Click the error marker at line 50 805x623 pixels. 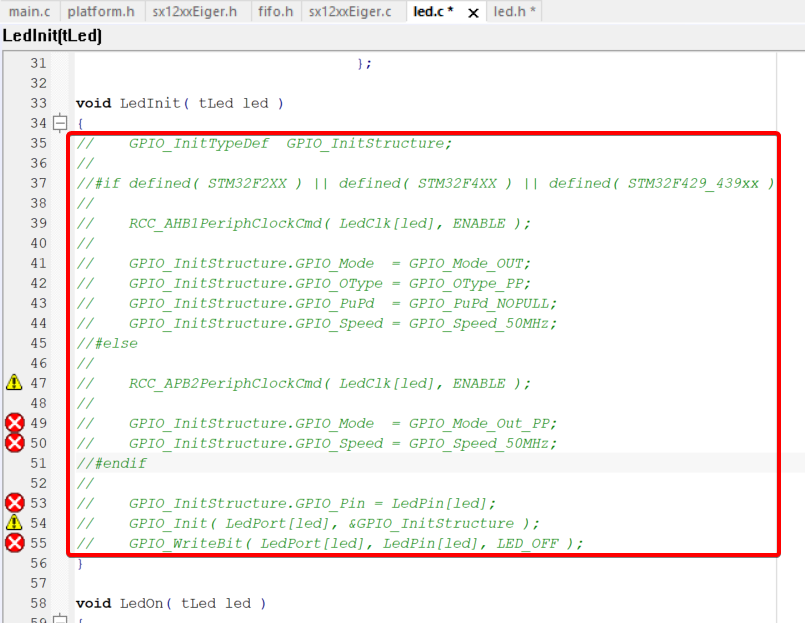pos(14,443)
